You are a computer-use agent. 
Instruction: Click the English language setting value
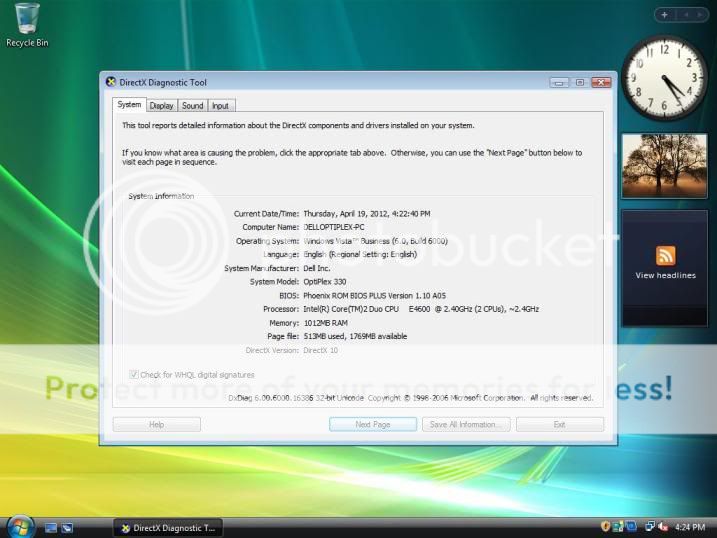pyautogui.click(x=360, y=254)
